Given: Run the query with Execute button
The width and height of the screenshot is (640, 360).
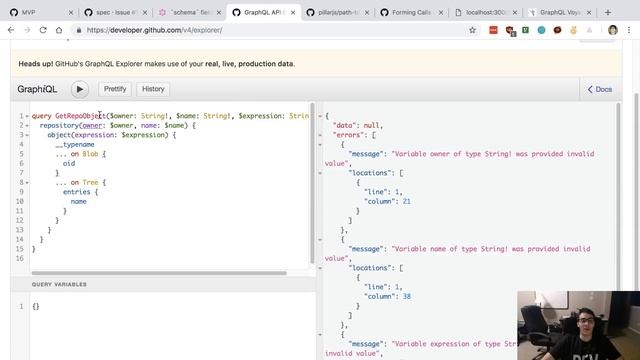Looking at the screenshot, I should point(80,89).
